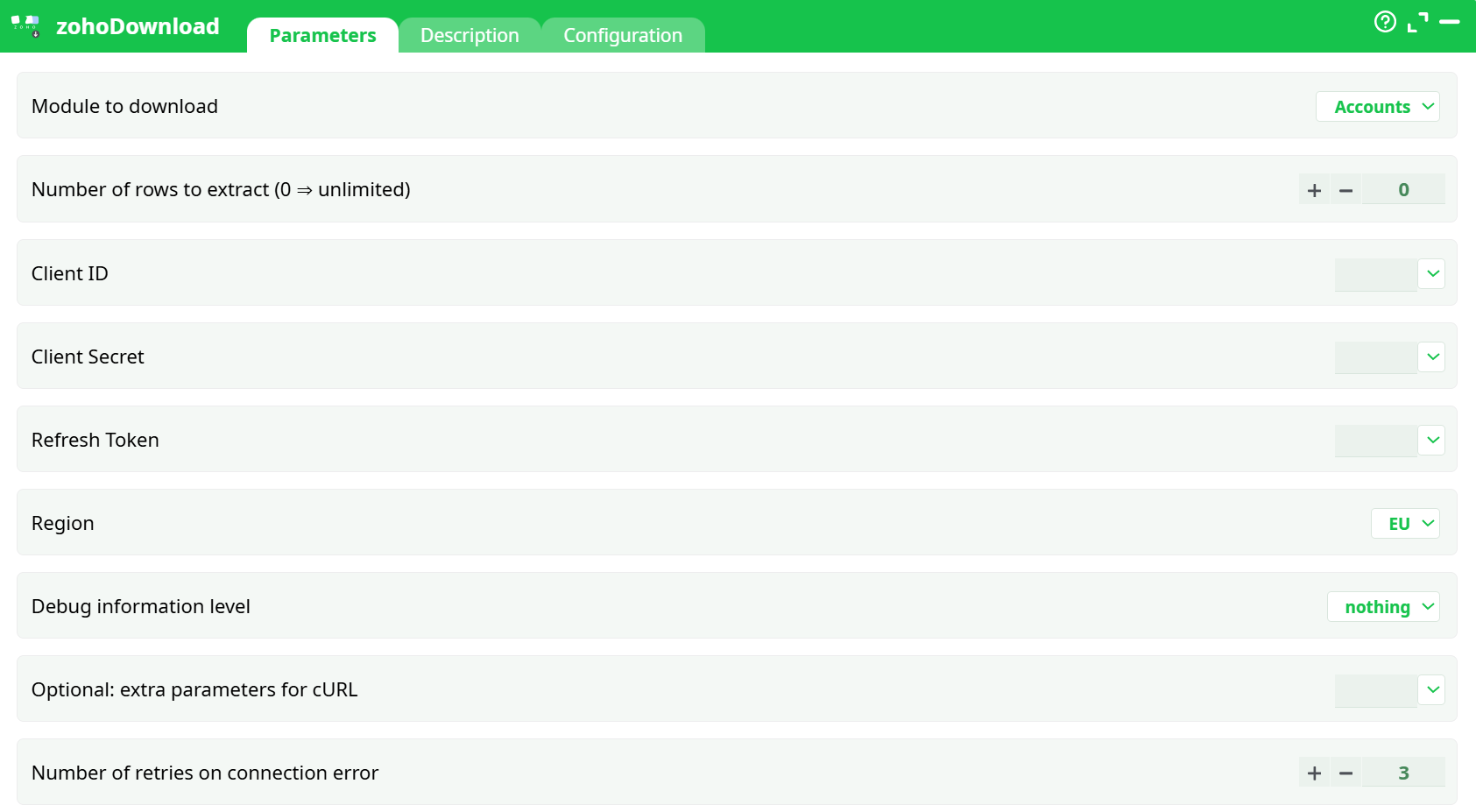Open the Module to download dropdown
1476x812 pixels.
[x=1377, y=106]
